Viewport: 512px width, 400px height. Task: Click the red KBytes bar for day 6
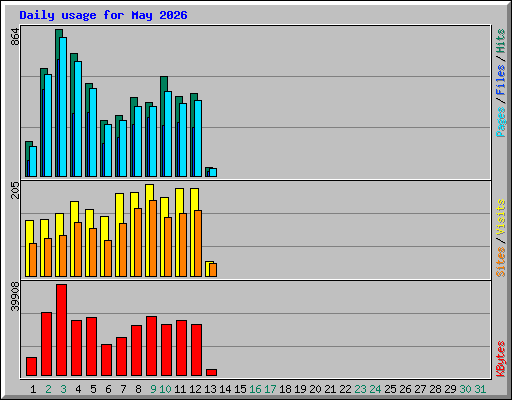click(x=106, y=360)
